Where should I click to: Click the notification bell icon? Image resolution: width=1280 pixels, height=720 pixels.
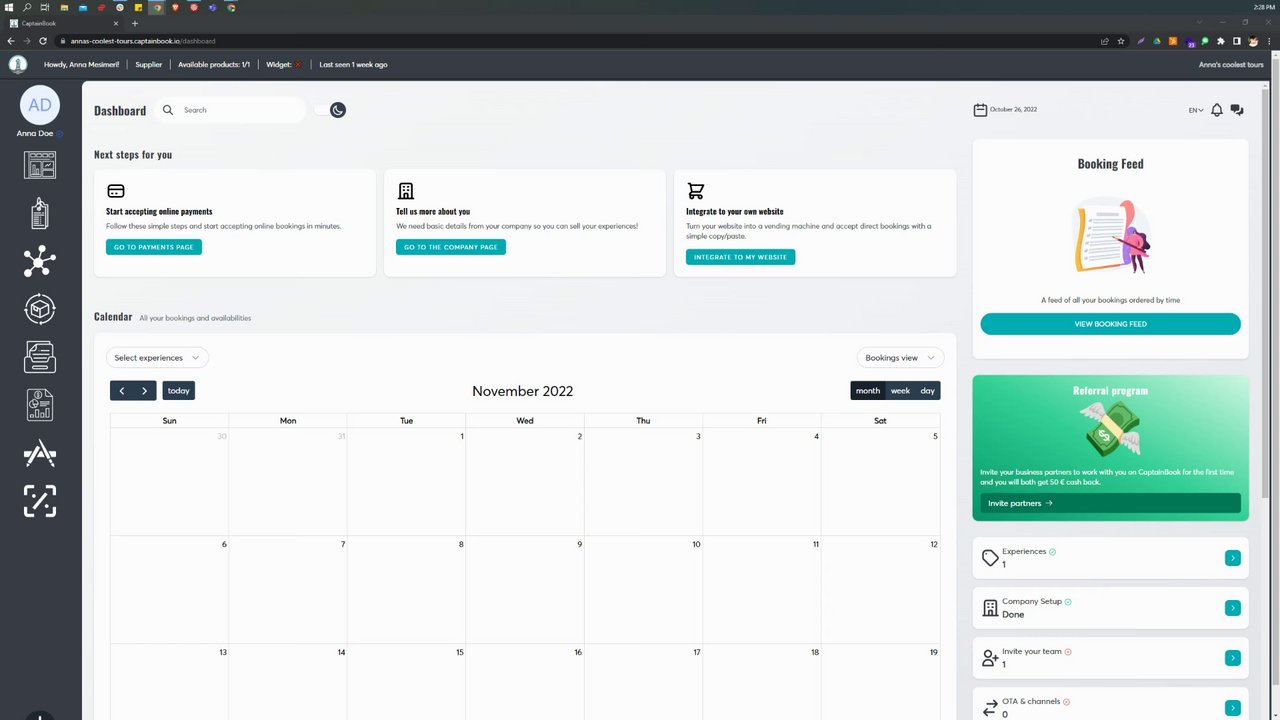1217,110
